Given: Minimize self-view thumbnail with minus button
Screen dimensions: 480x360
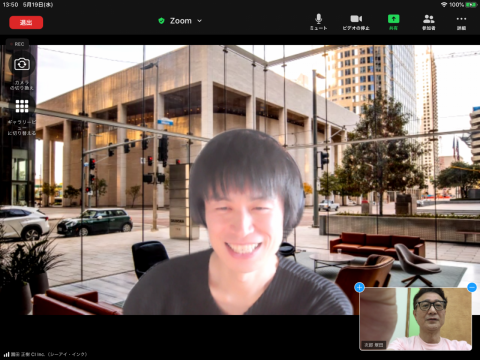Looking at the screenshot, I should [x=472, y=287].
